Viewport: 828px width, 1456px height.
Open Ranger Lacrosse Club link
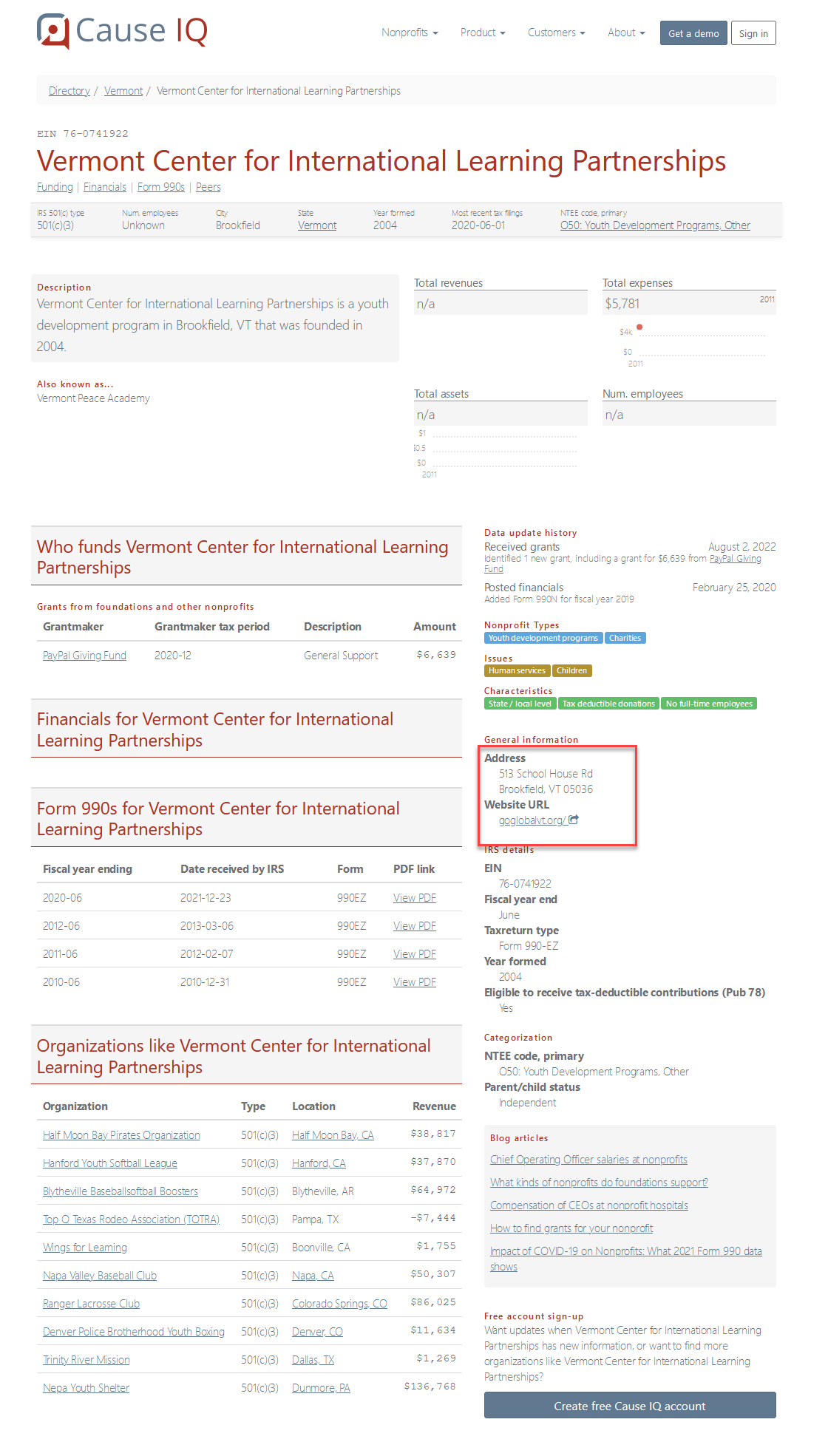(x=91, y=1304)
